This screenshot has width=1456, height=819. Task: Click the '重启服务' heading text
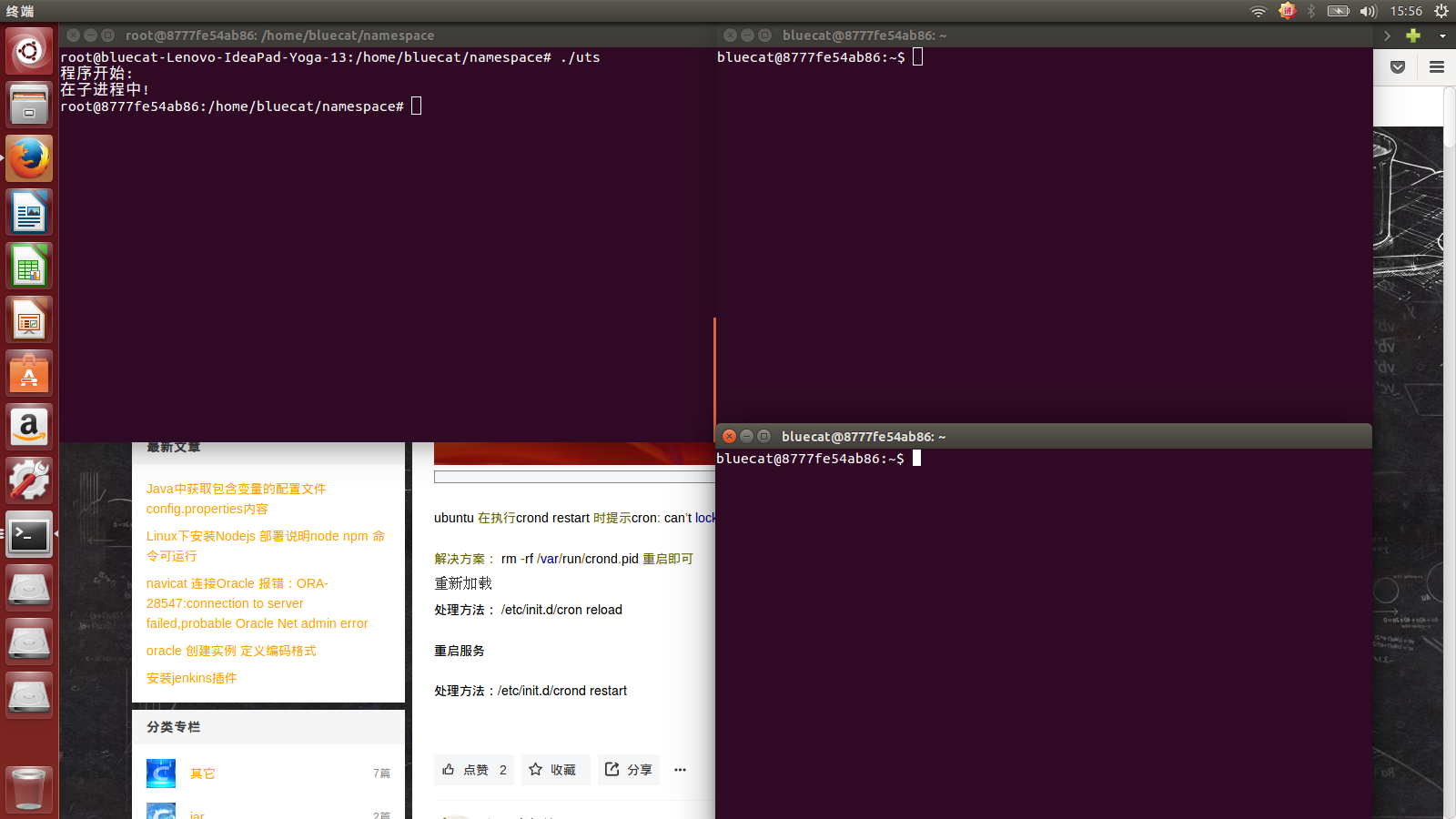coord(460,651)
